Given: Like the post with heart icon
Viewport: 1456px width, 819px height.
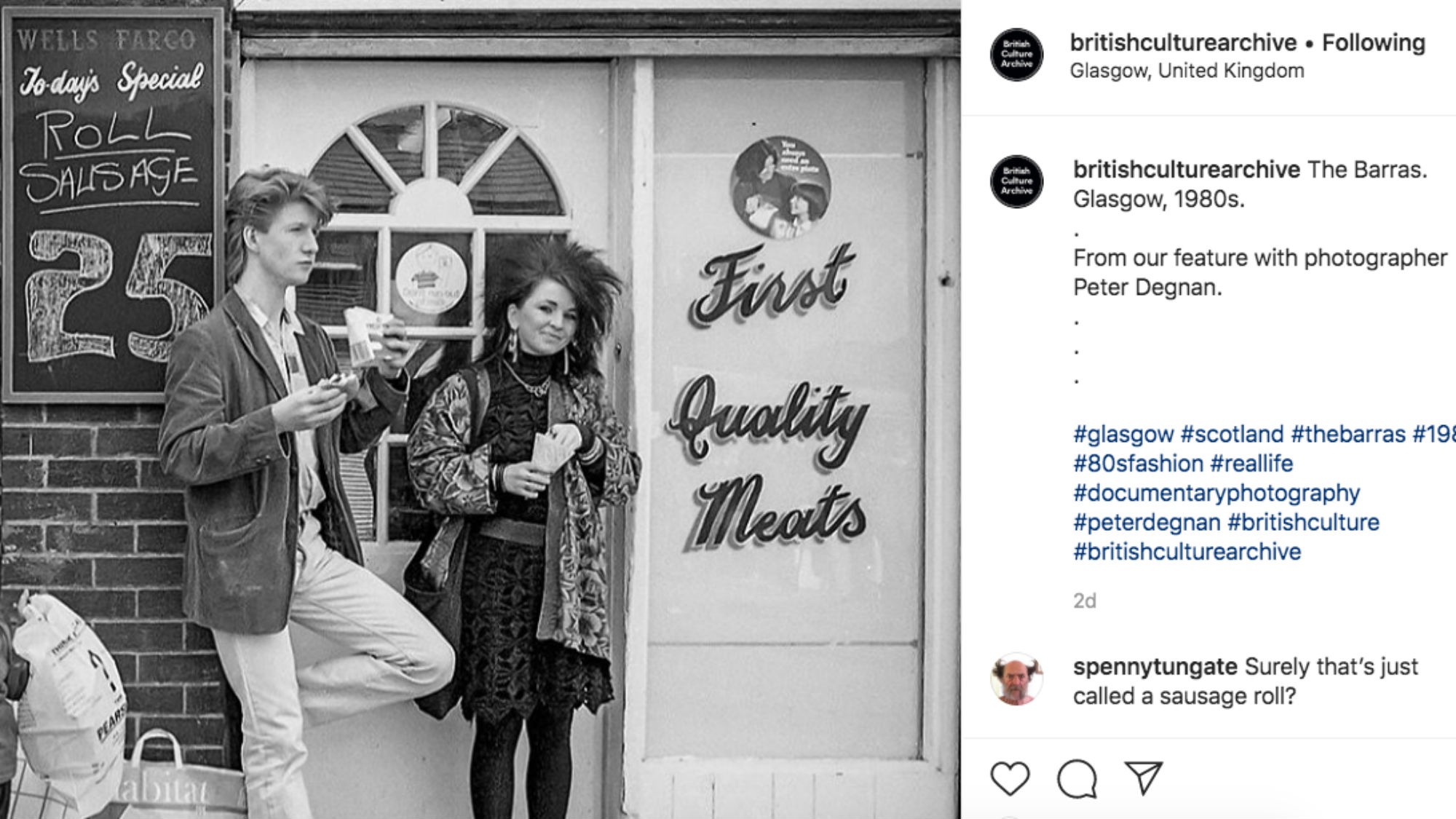Looking at the screenshot, I should pyautogui.click(x=1010, y=778).
